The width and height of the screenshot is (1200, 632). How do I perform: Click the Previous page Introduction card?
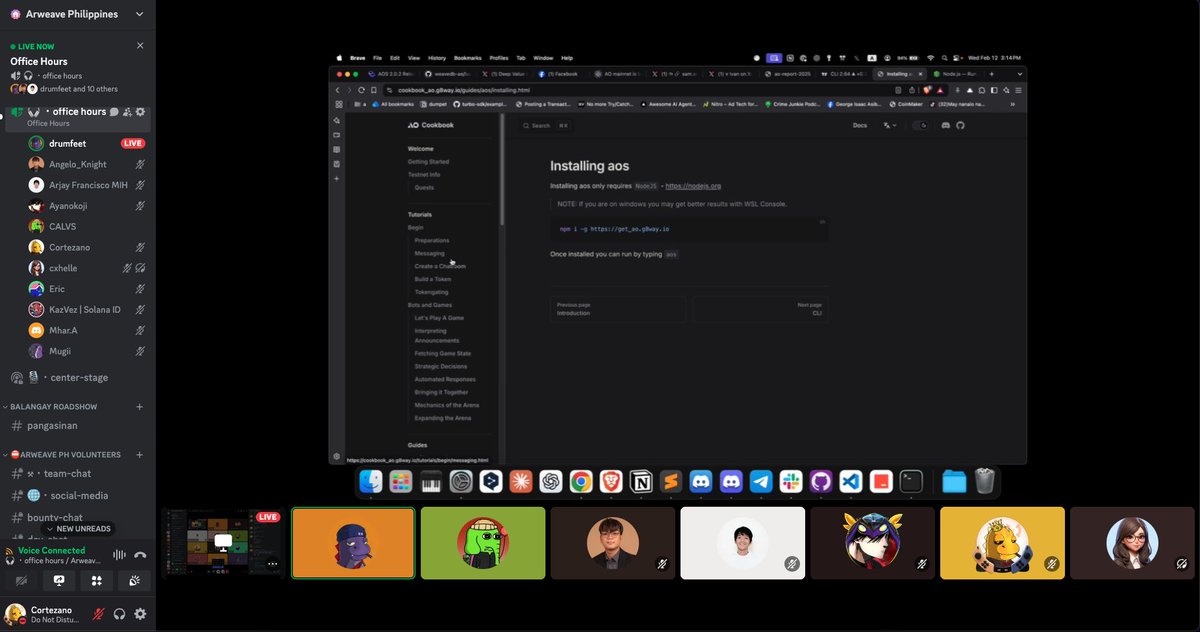[618, 309]
